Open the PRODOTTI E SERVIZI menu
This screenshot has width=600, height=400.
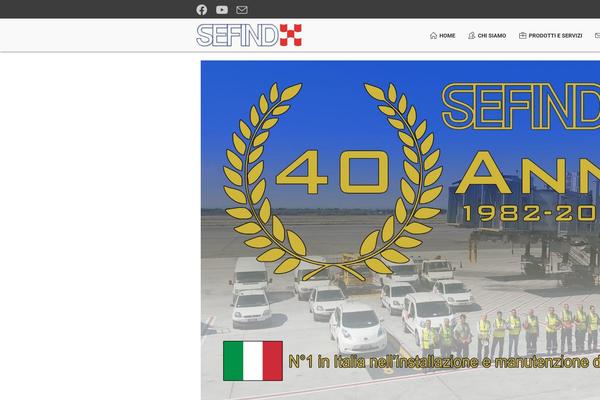pos(551,36)
